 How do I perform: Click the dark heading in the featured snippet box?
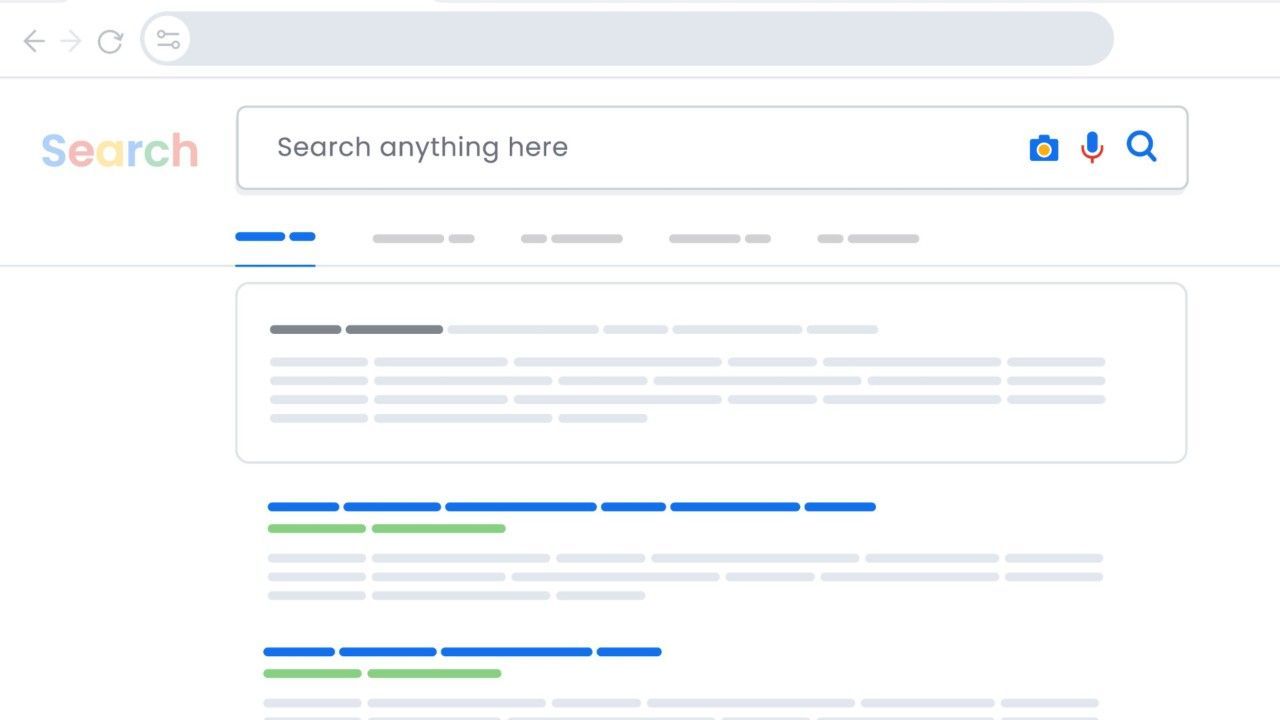click(x=356, y=329)
